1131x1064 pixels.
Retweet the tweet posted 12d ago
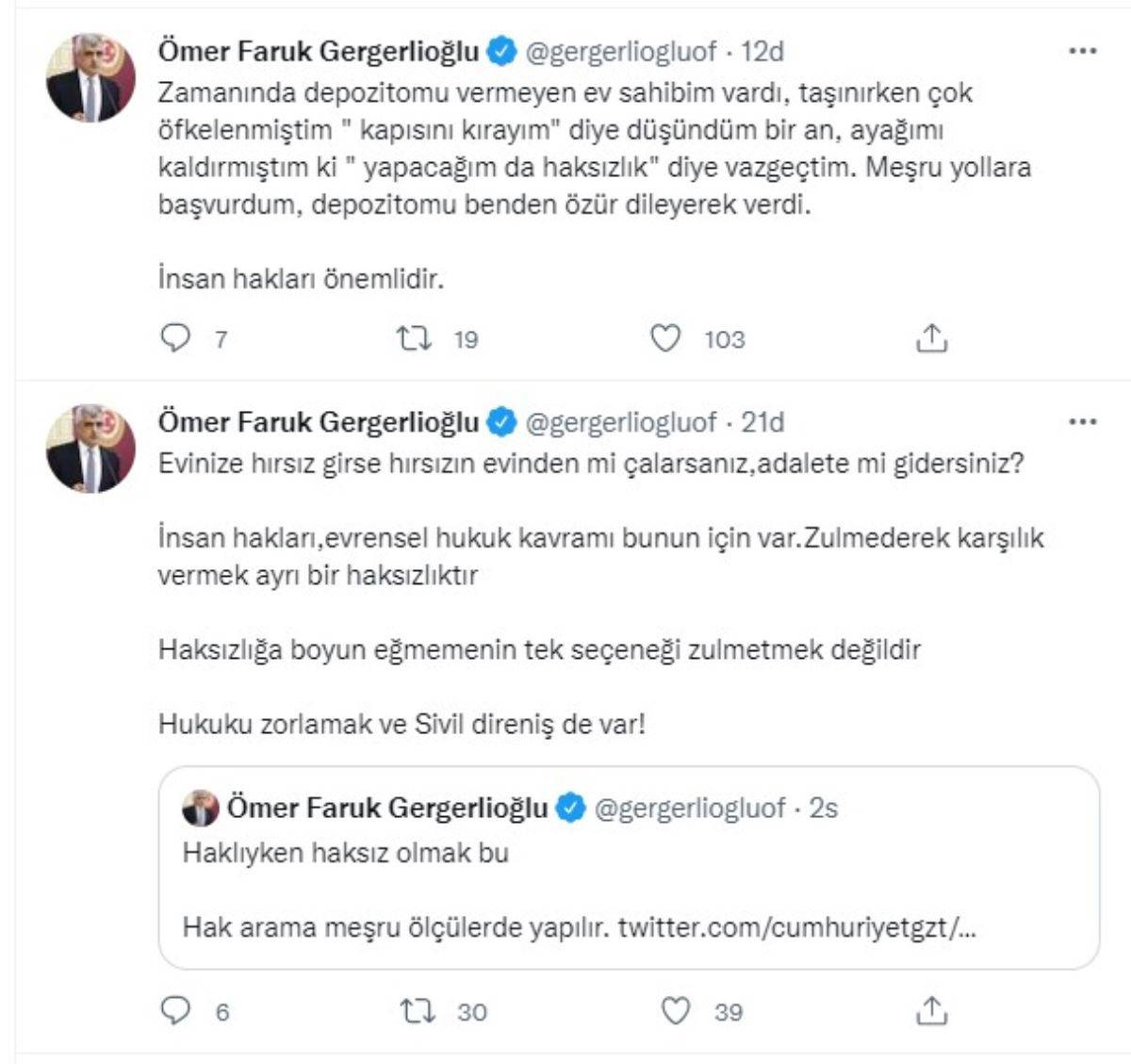pos(413,338)
